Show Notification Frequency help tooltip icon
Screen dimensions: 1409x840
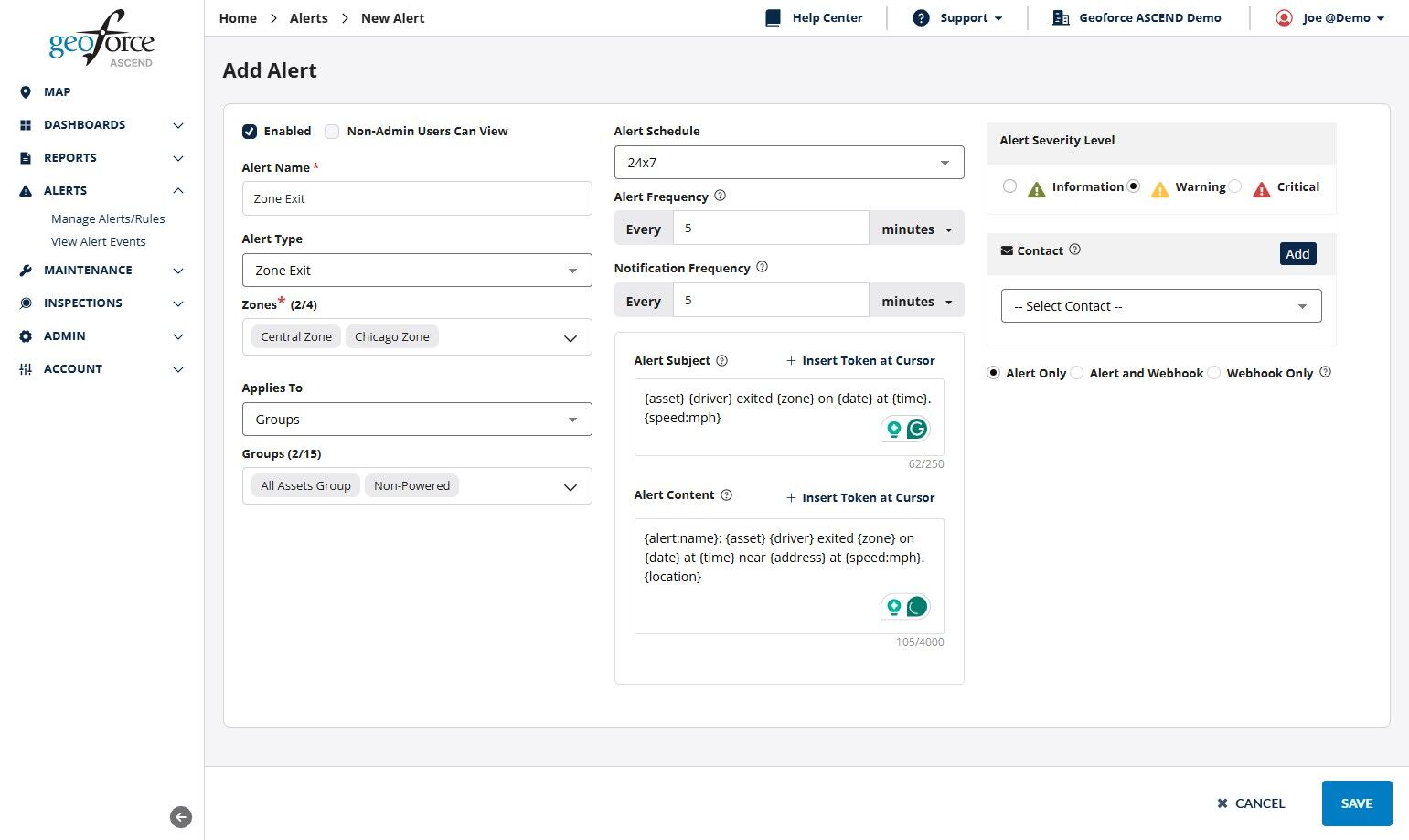pyautogui.click(x=762, y=267)
